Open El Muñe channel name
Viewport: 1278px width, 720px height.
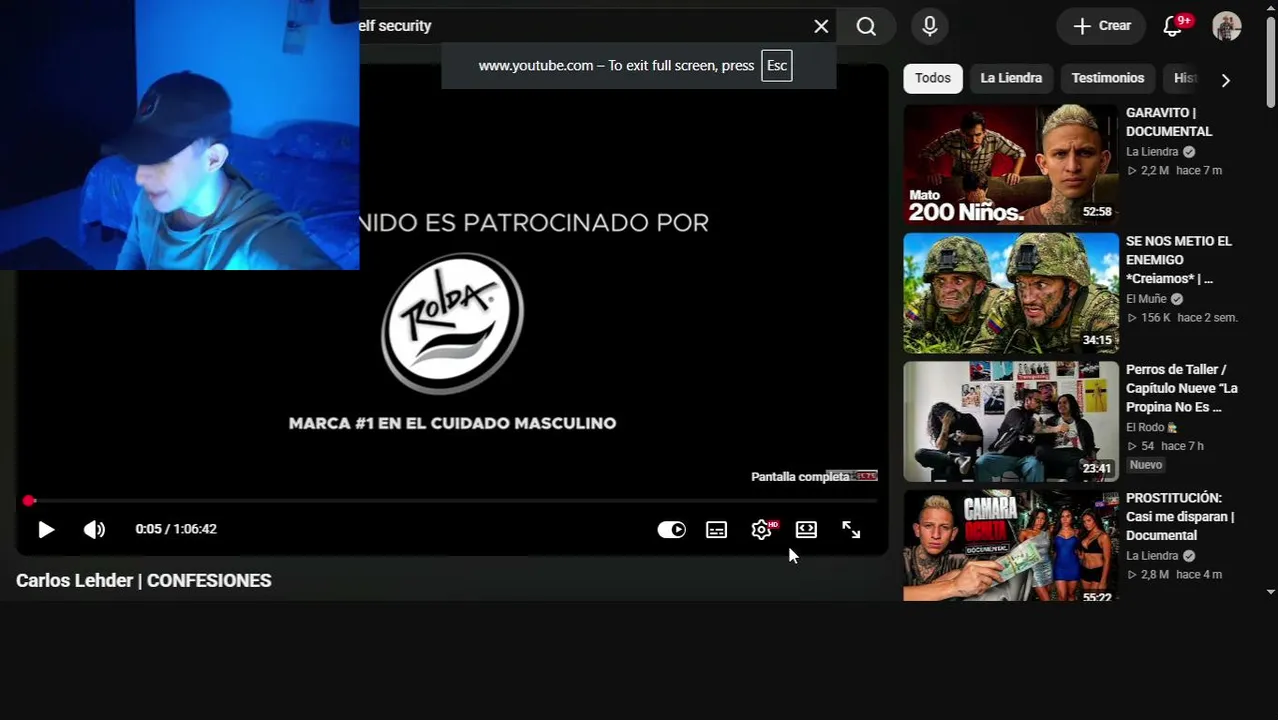(x=1147, y=299)
